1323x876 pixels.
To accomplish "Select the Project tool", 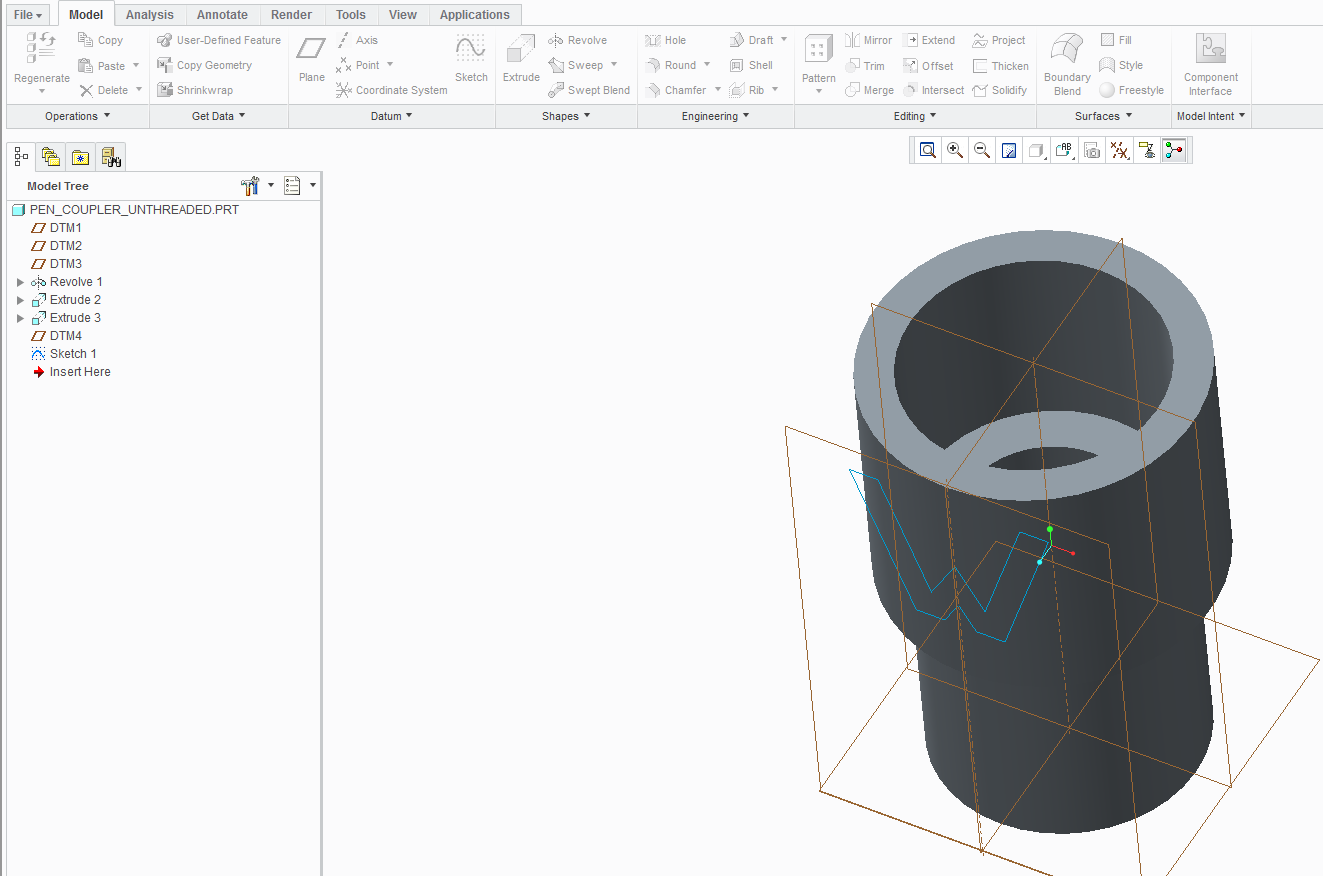I will point(999,40).
